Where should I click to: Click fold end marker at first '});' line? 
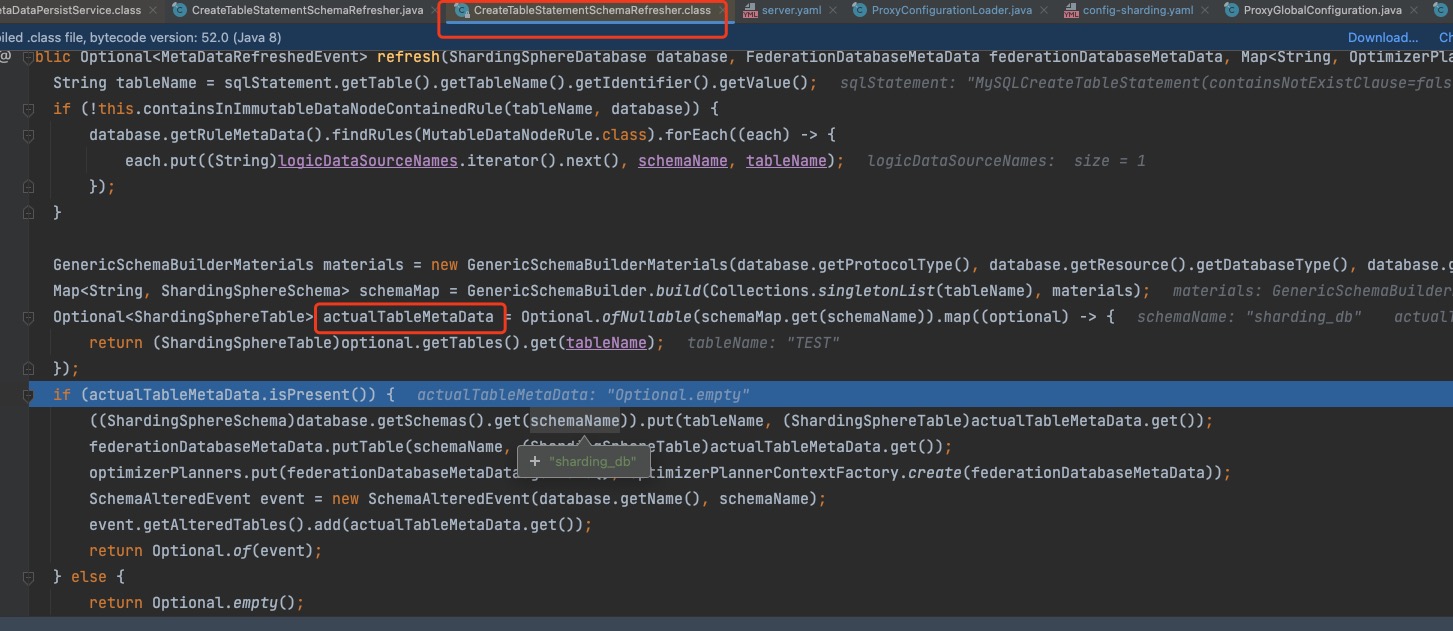pos(30,186)
